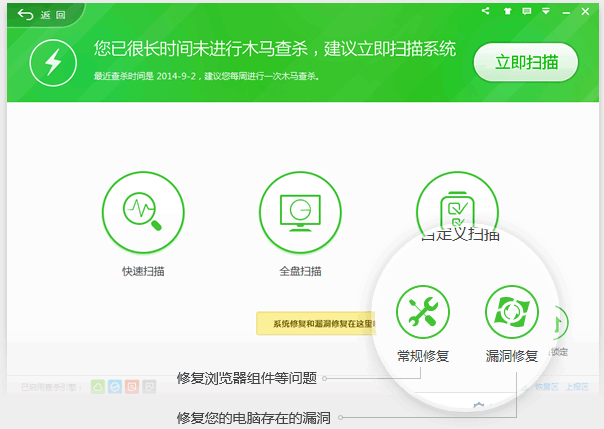Open 常规修复 wrench repair icon
The width and height of the screenshot is (604, 429).
coord(423,312)
